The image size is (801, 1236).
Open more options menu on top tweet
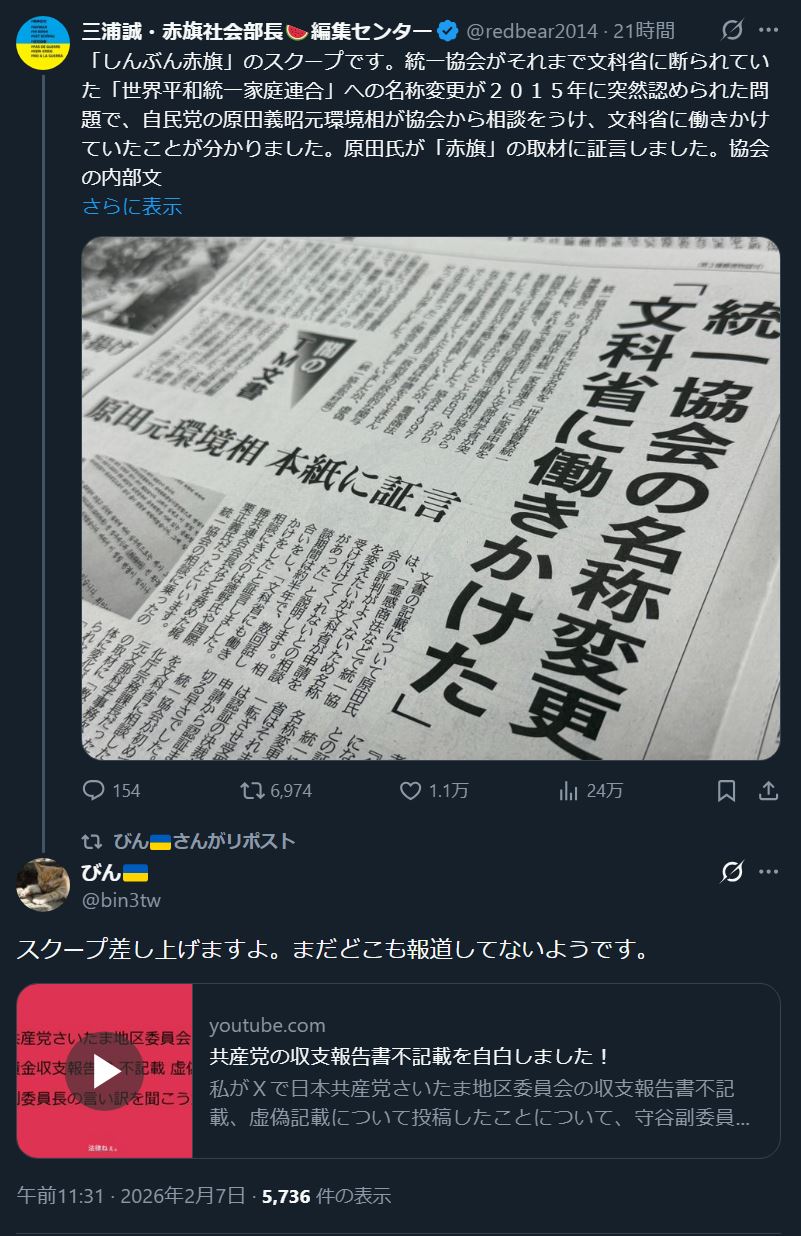tap(768, 30)
